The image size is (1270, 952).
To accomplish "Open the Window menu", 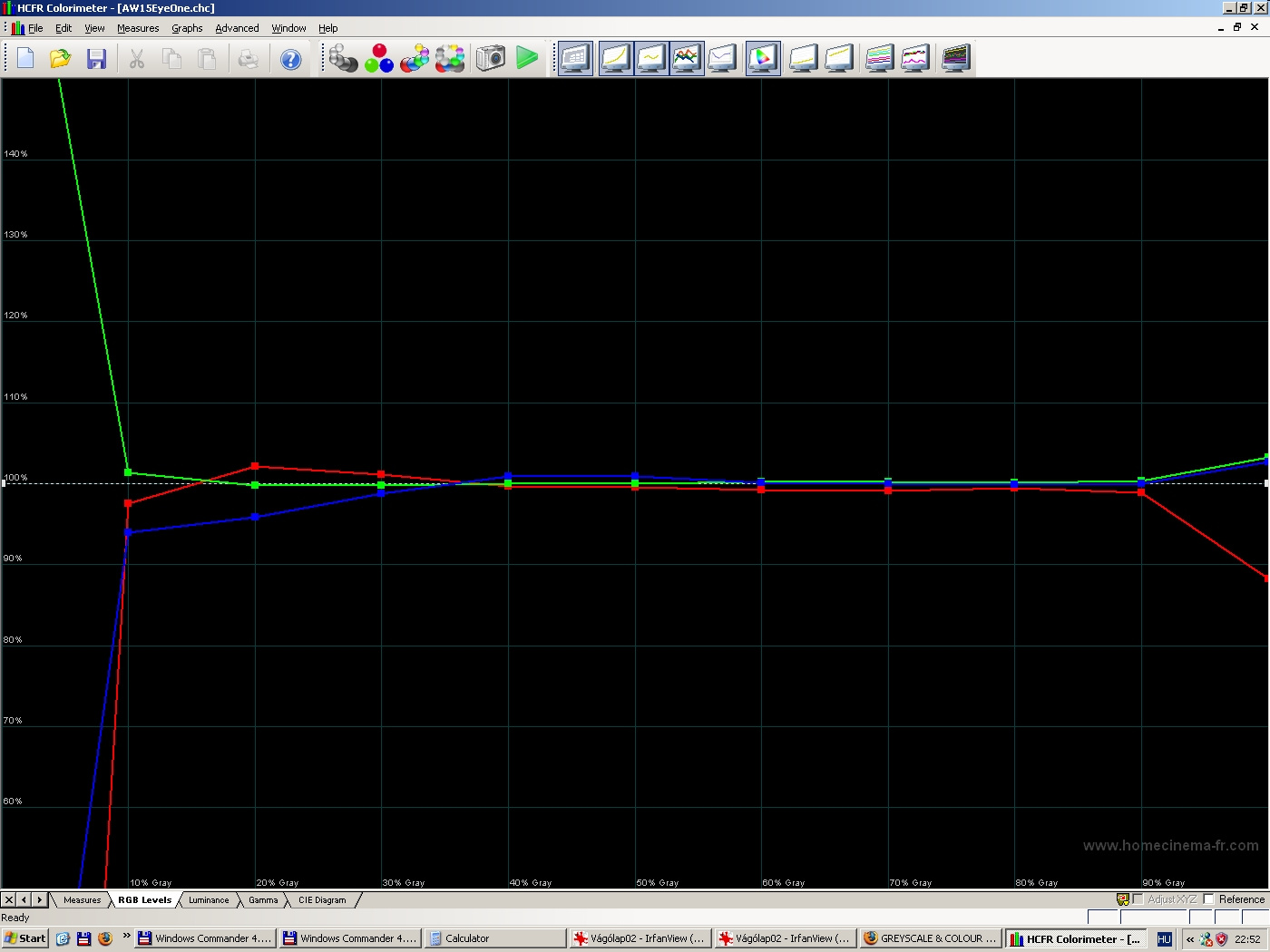I will (x=288, y=28).
